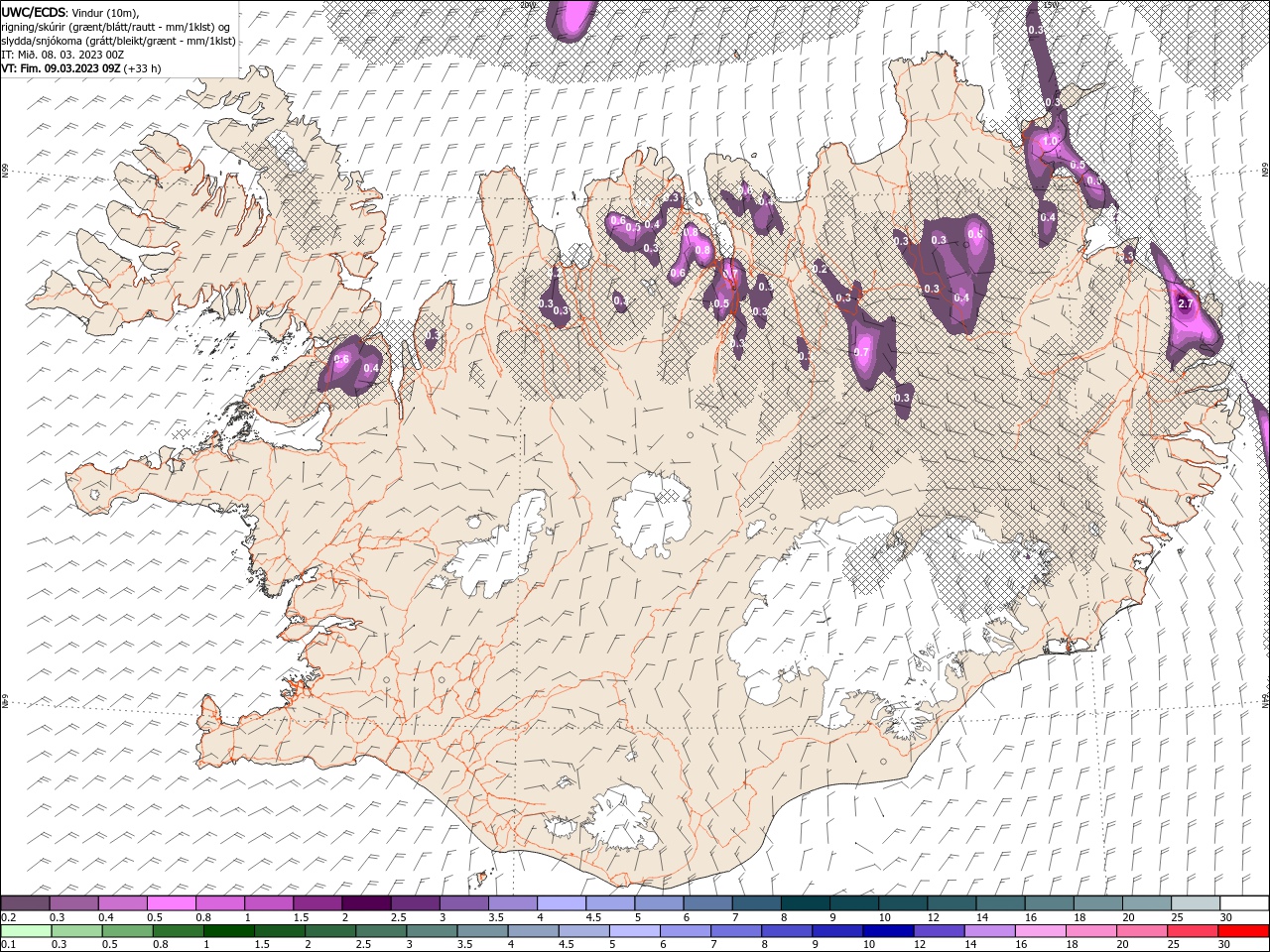This screenshot has height=952, width=1270.
Task: Click the '30' label on the snow scale
Action: pyautogui.click(x=1225, y=917)
